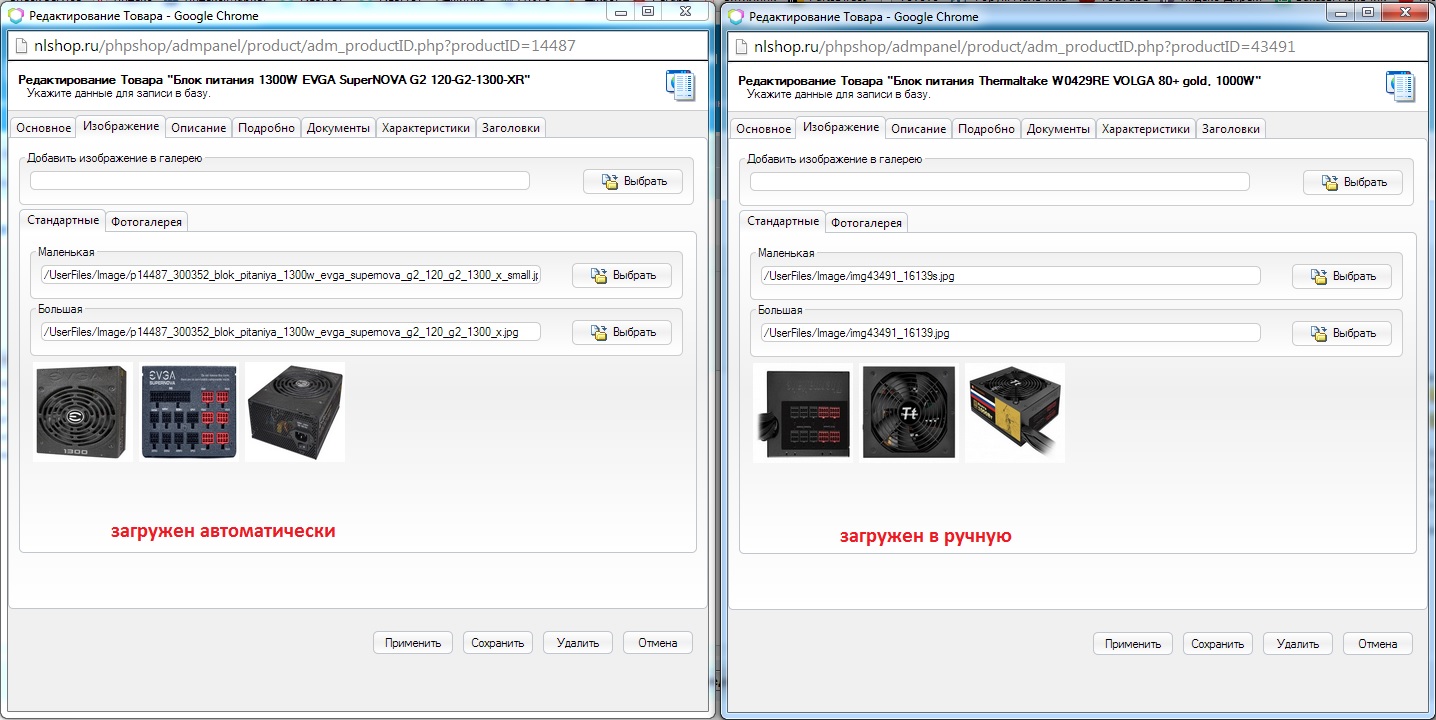Switch to the Описание tab in the EVGA window
The height and width of the screenshot is (720, 1436).
coord(198,128)
